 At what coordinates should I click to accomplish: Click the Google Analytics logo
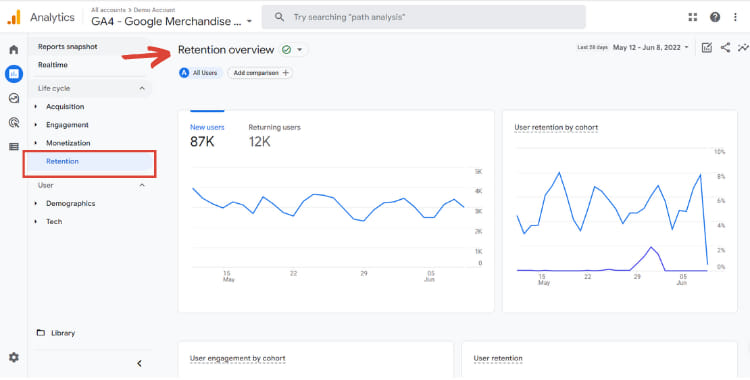(14, 17)
